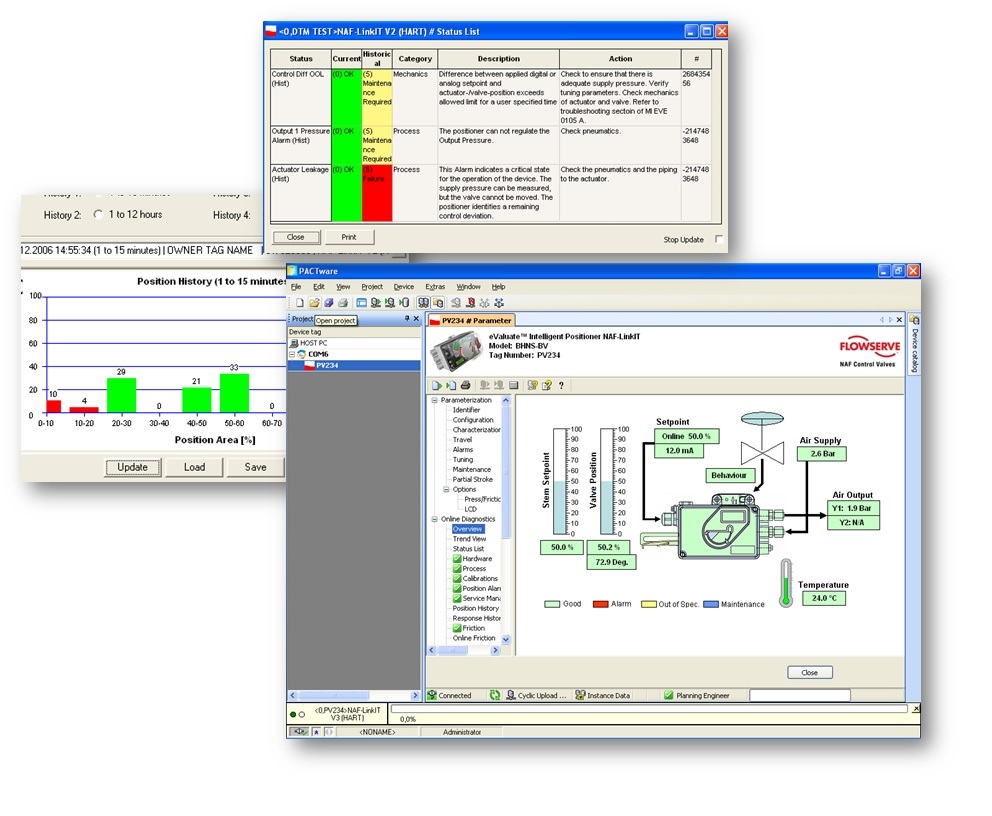
Task: Enable the Stop Update checkbox
Action: click(719, 239)
